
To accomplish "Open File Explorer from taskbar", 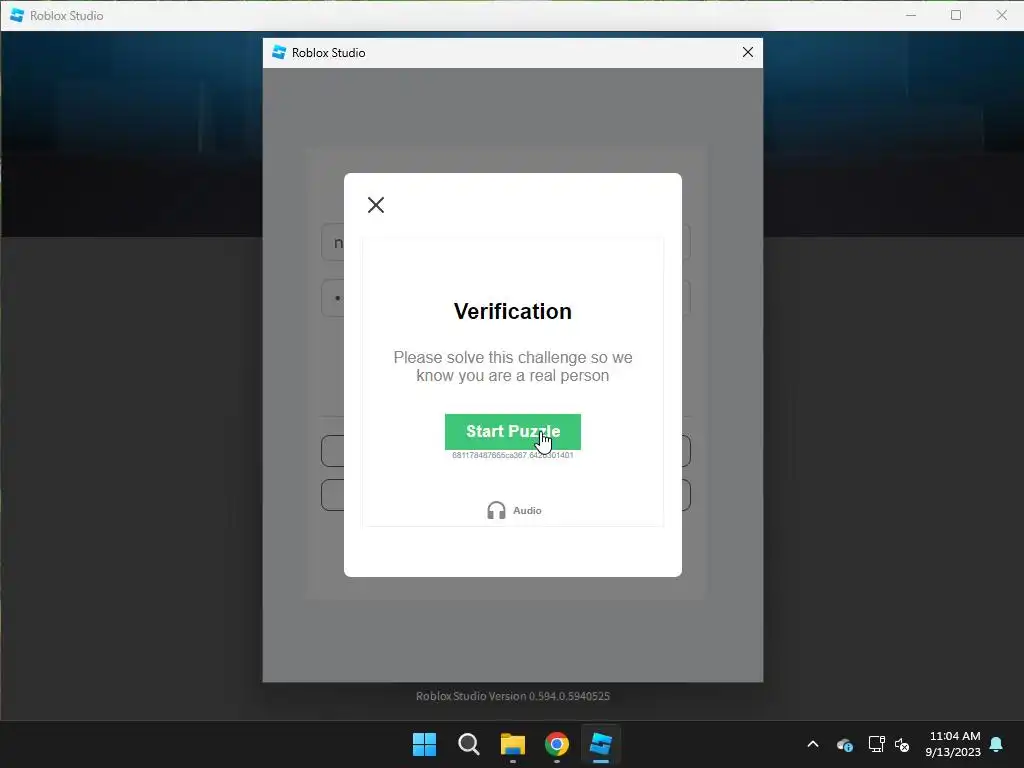I will tap(513, 744).
